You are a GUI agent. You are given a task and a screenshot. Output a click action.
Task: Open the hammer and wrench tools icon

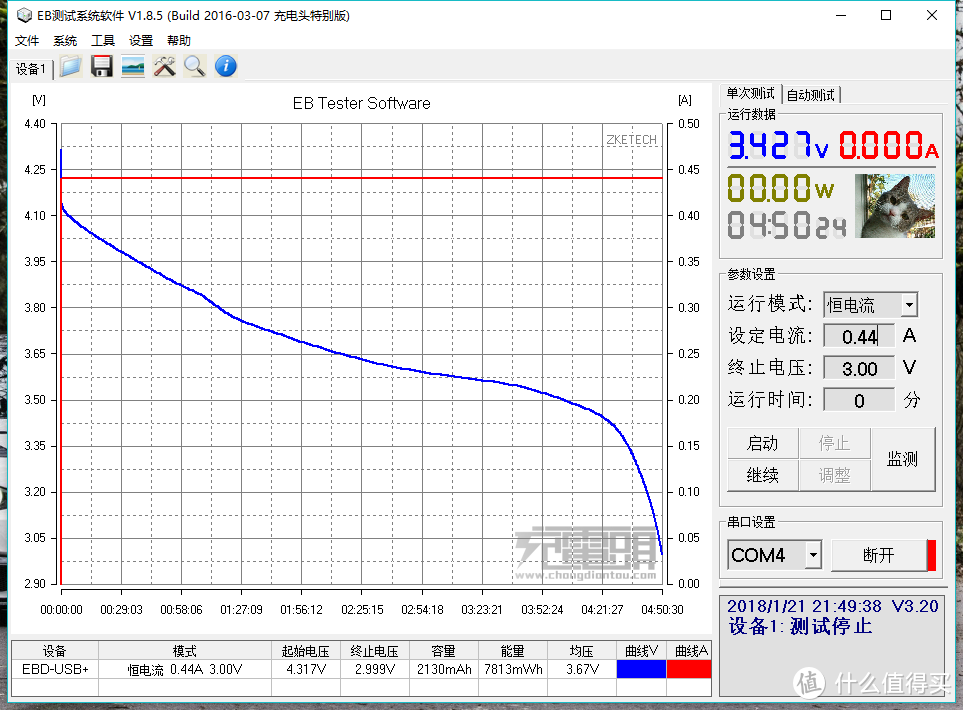[164, 67]
